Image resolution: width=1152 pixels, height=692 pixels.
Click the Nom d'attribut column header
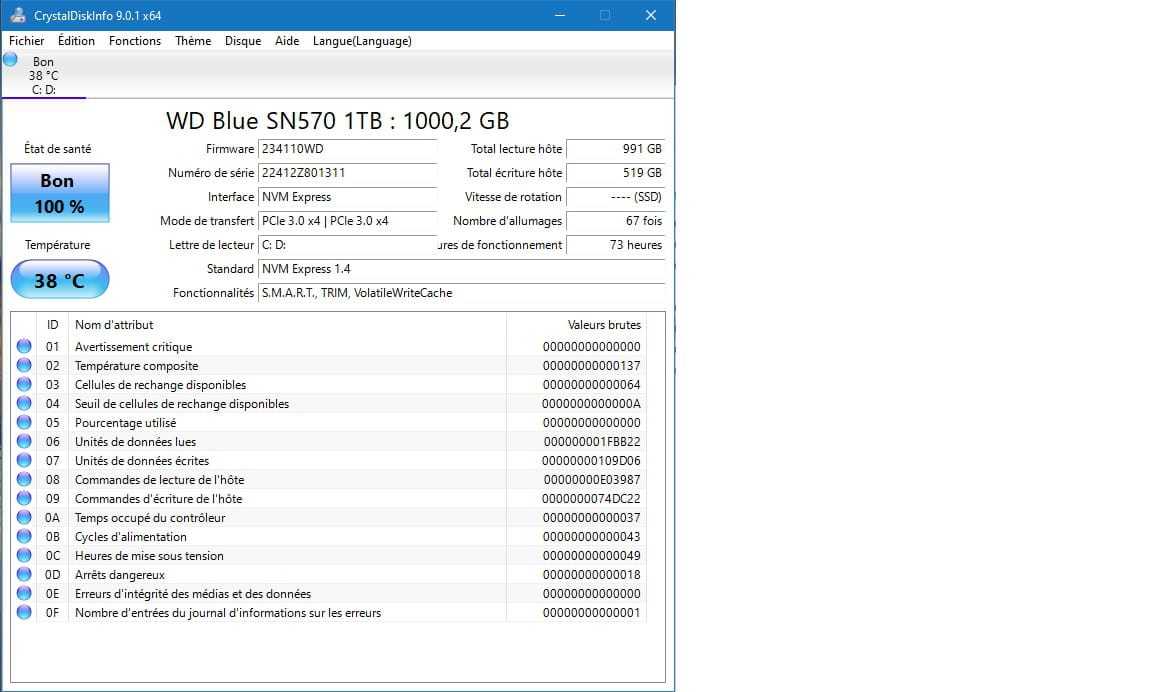(x=287, y=325)
